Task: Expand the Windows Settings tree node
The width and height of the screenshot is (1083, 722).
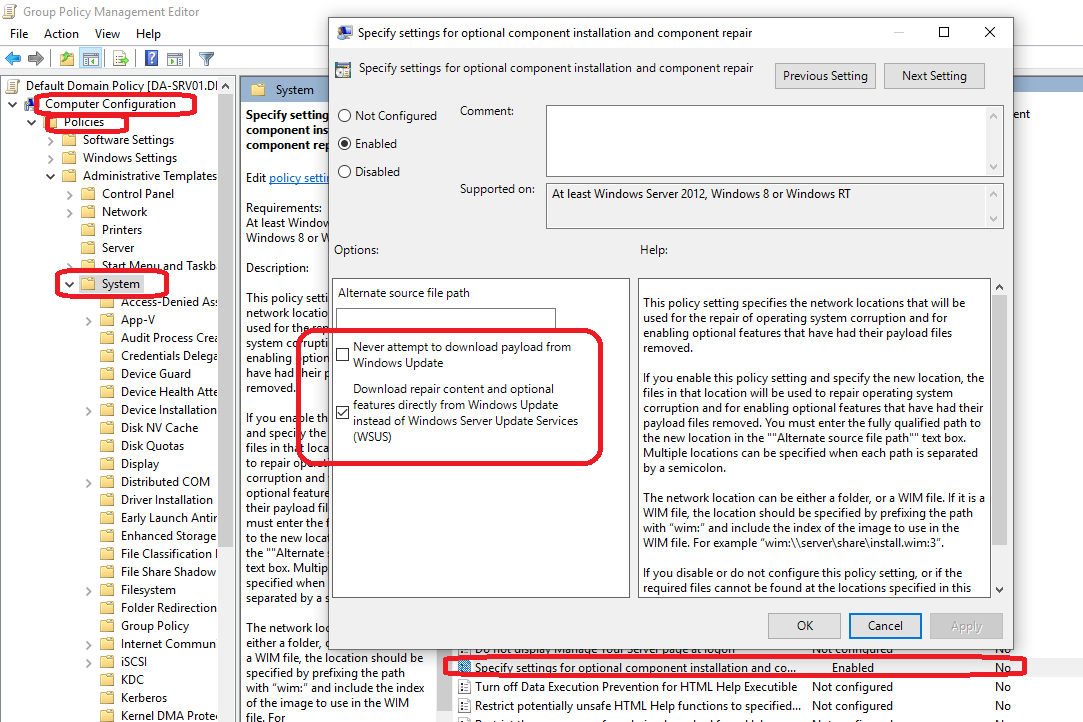Action: coord(51,158)
